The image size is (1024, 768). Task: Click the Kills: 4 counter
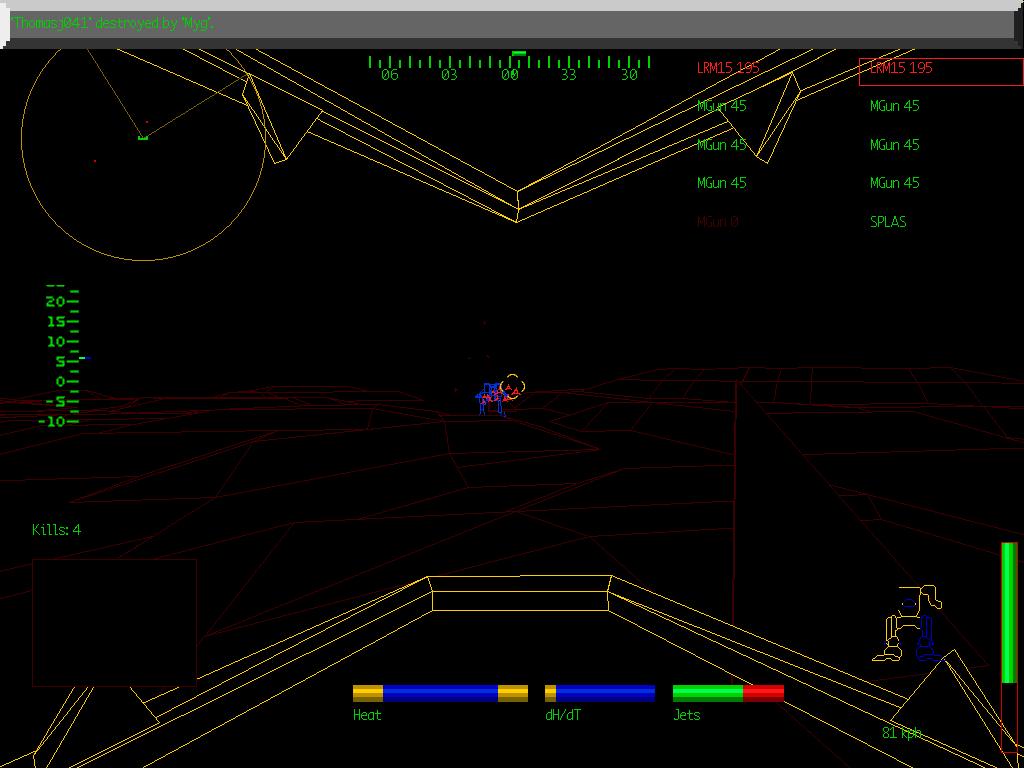point(57,530)
